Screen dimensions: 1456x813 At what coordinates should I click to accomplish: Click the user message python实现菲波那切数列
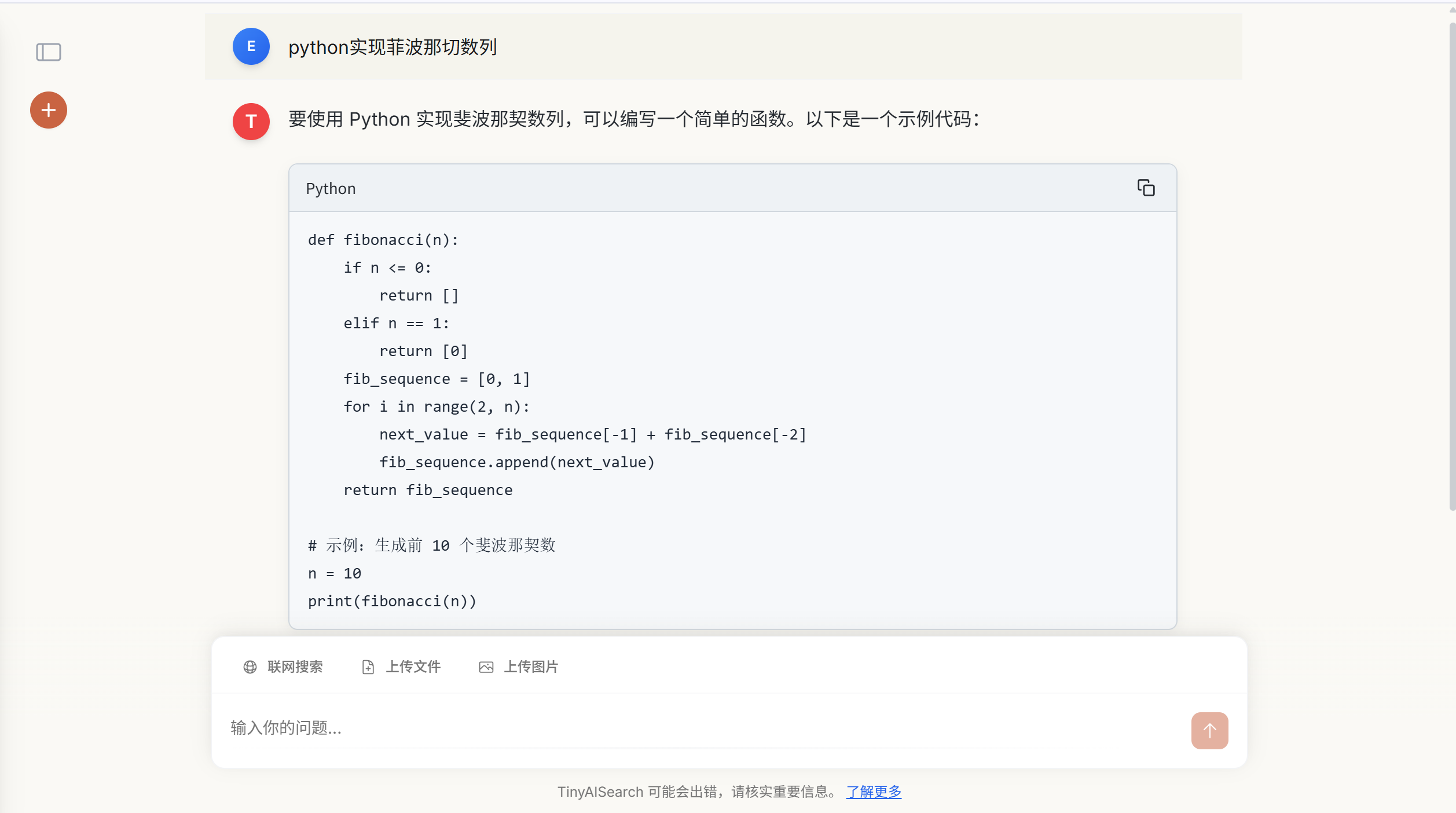[x=393, y=47]
